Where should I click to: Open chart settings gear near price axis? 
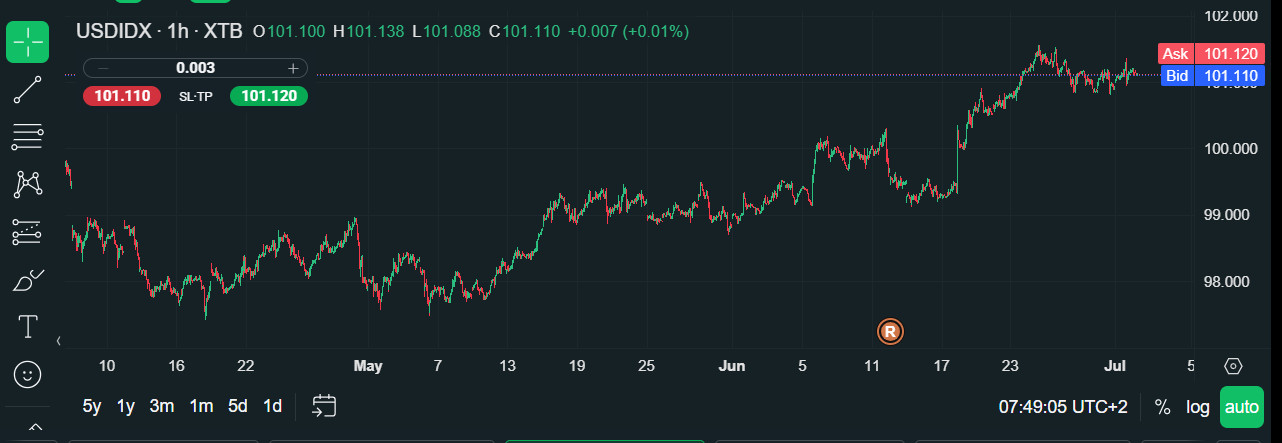1233,366
